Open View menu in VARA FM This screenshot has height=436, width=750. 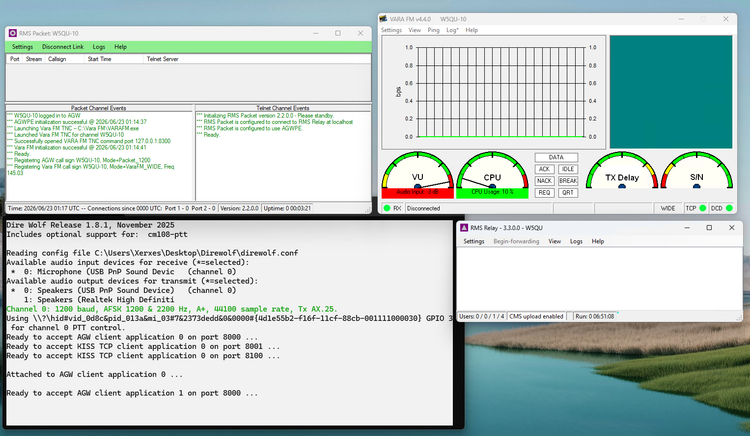(414, 30)
